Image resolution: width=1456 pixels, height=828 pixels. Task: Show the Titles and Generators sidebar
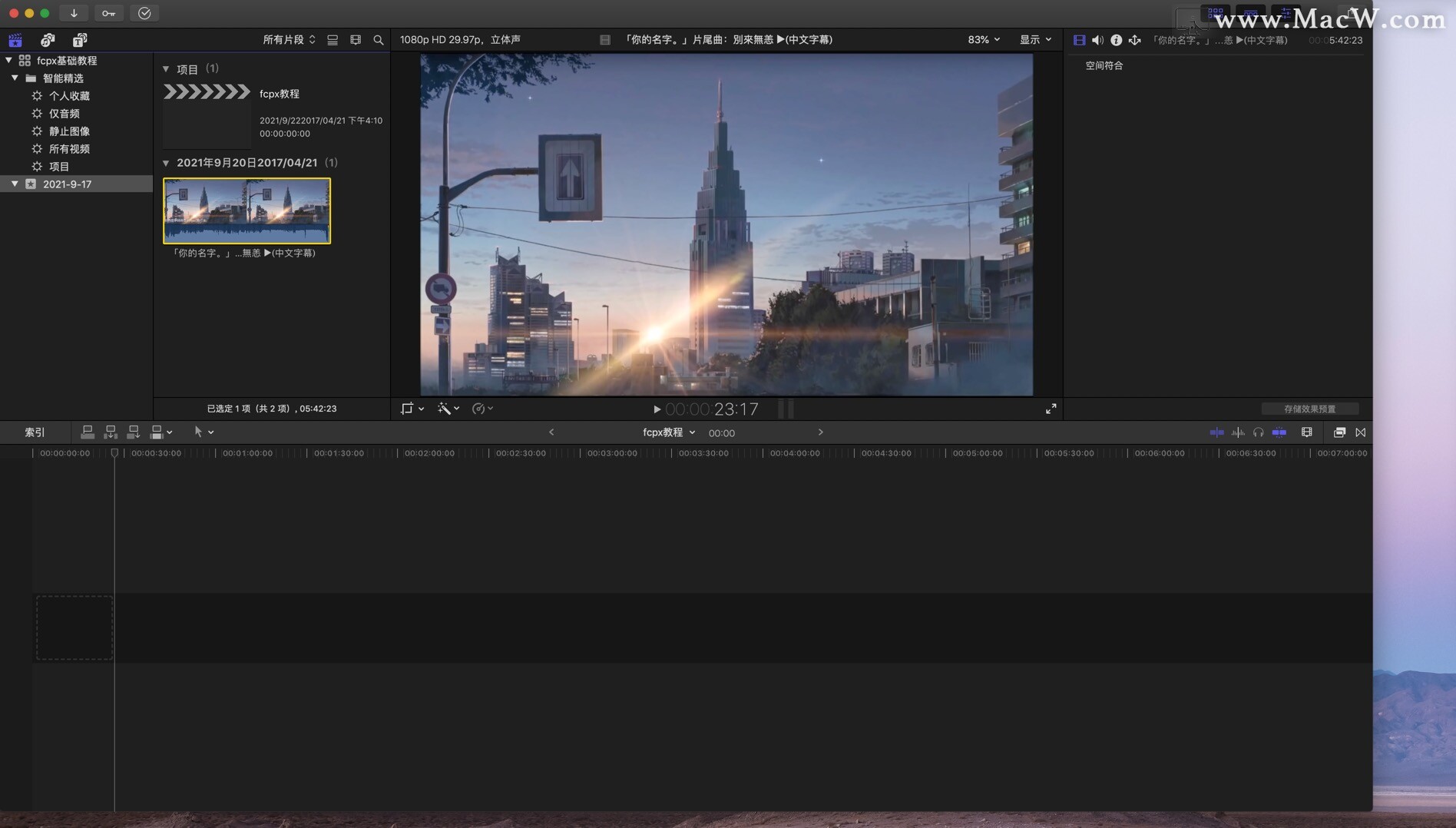(80, 40)
